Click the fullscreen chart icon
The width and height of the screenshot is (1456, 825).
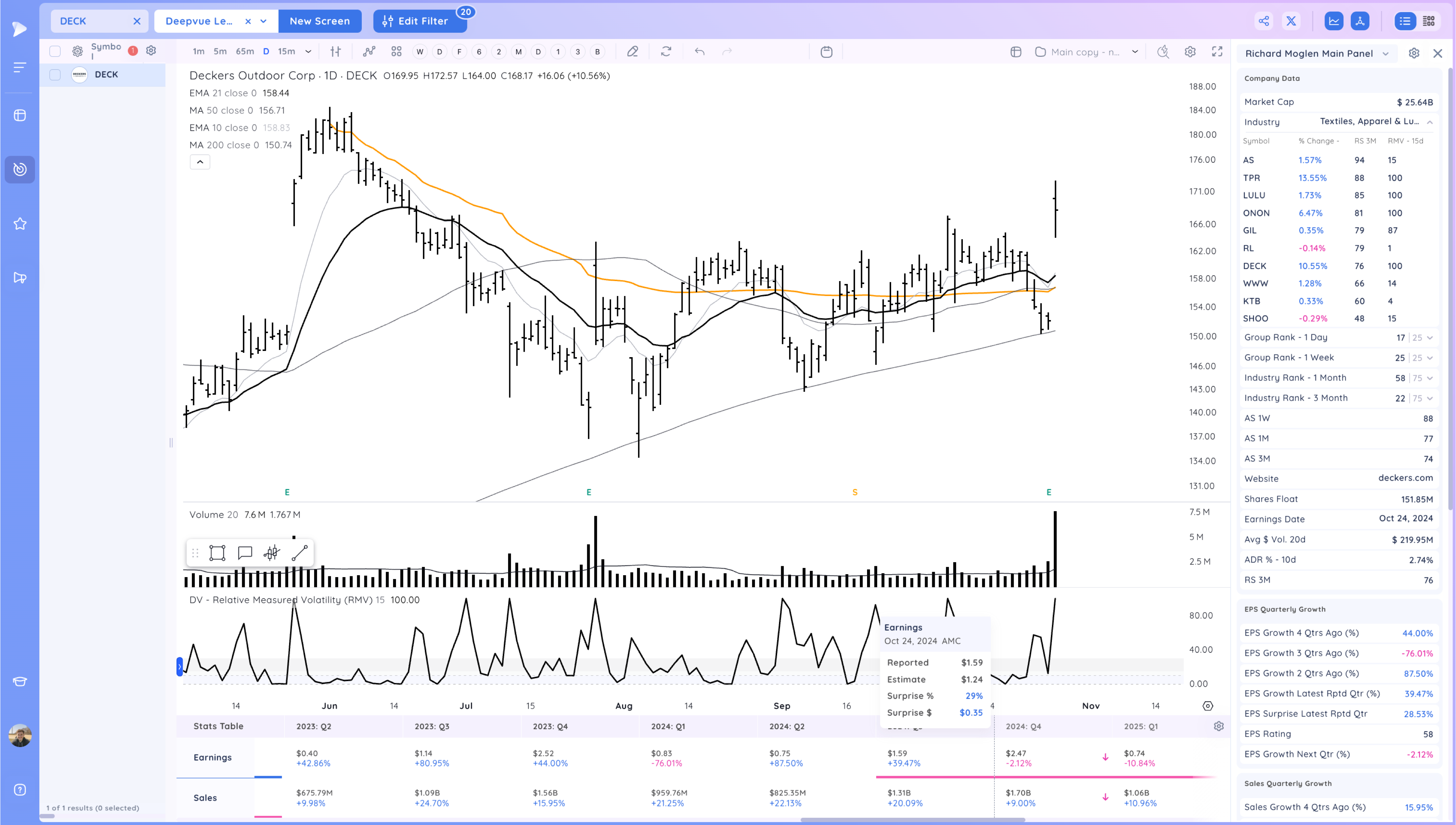pyautogui.click(x=1217, y=52)
